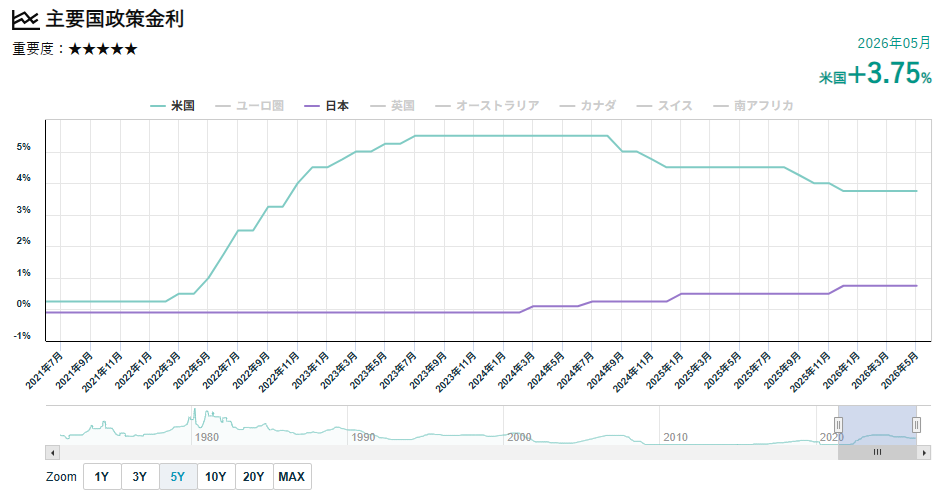Click the 主要国政策金利 title
The image size is (947, 496).
115,19
